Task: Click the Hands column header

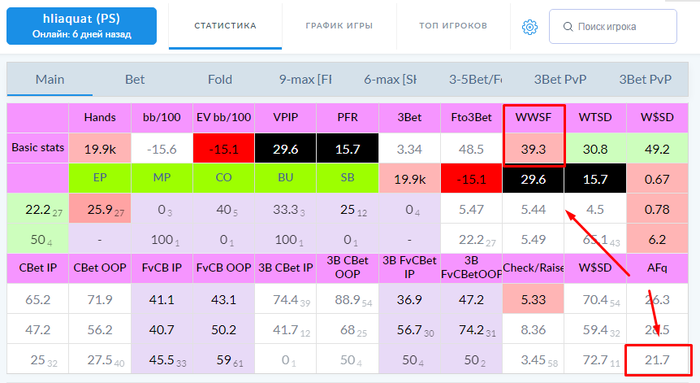Action: point(100,118)
